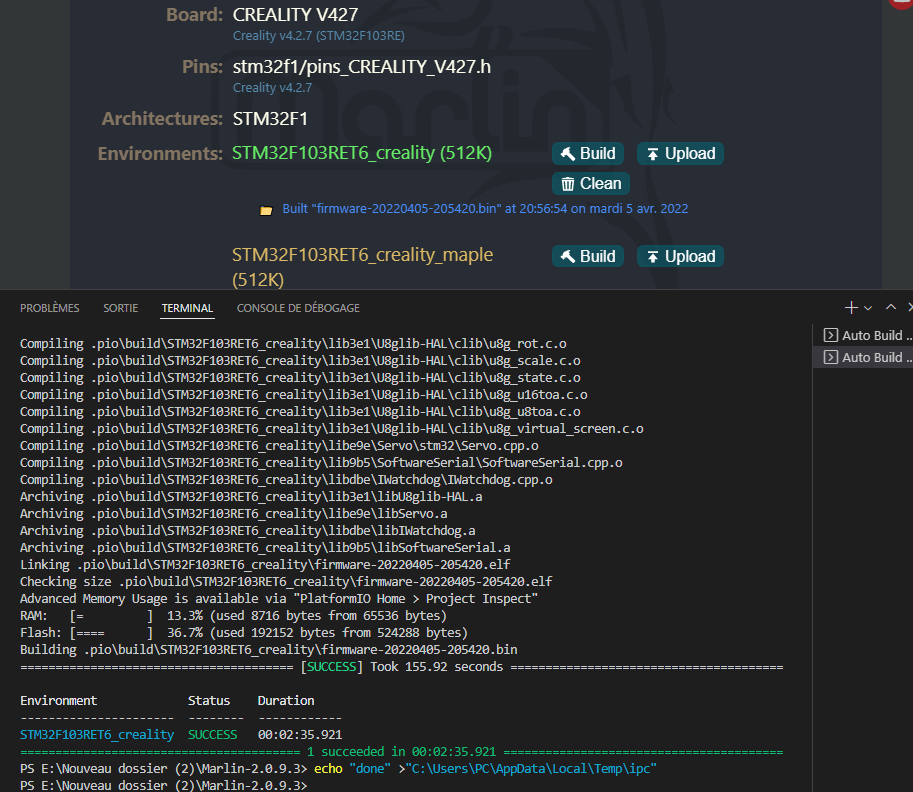Viewport: 913px width, 792px height.
Task: Click the "Architectures:" label
Action: pos(162,119)
